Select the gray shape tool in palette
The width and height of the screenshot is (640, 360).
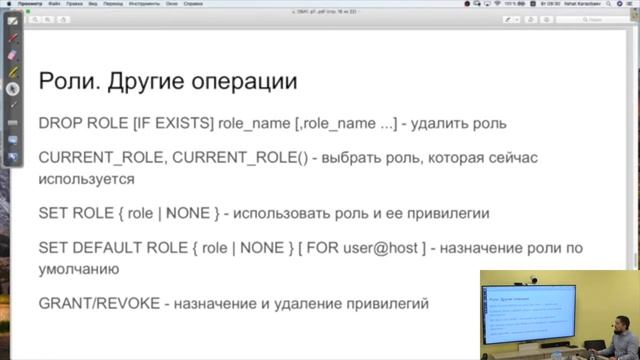[13, 122]
